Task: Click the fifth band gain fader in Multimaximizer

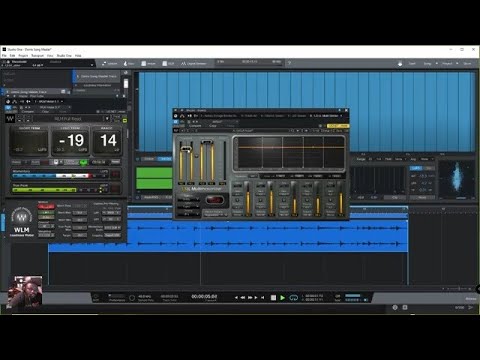Action: [x=341, y=199]
